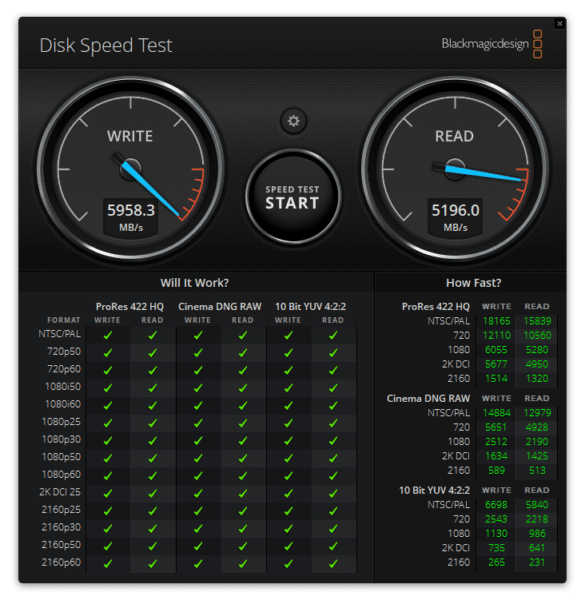Click Cinema DNG read checkmark for 2K DCI 25

[243, 493]
